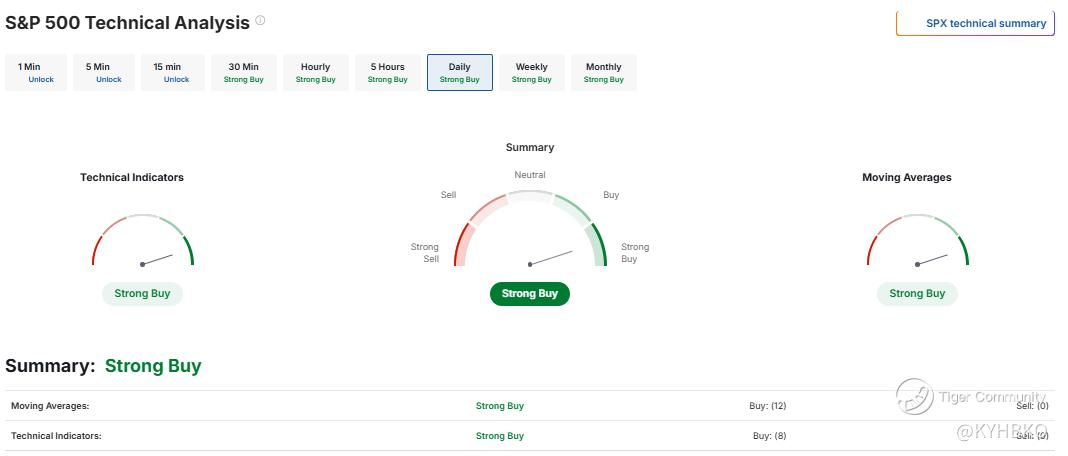
Task: Click the Strong Sell label on Summary gauge
Action: [424, 253]
